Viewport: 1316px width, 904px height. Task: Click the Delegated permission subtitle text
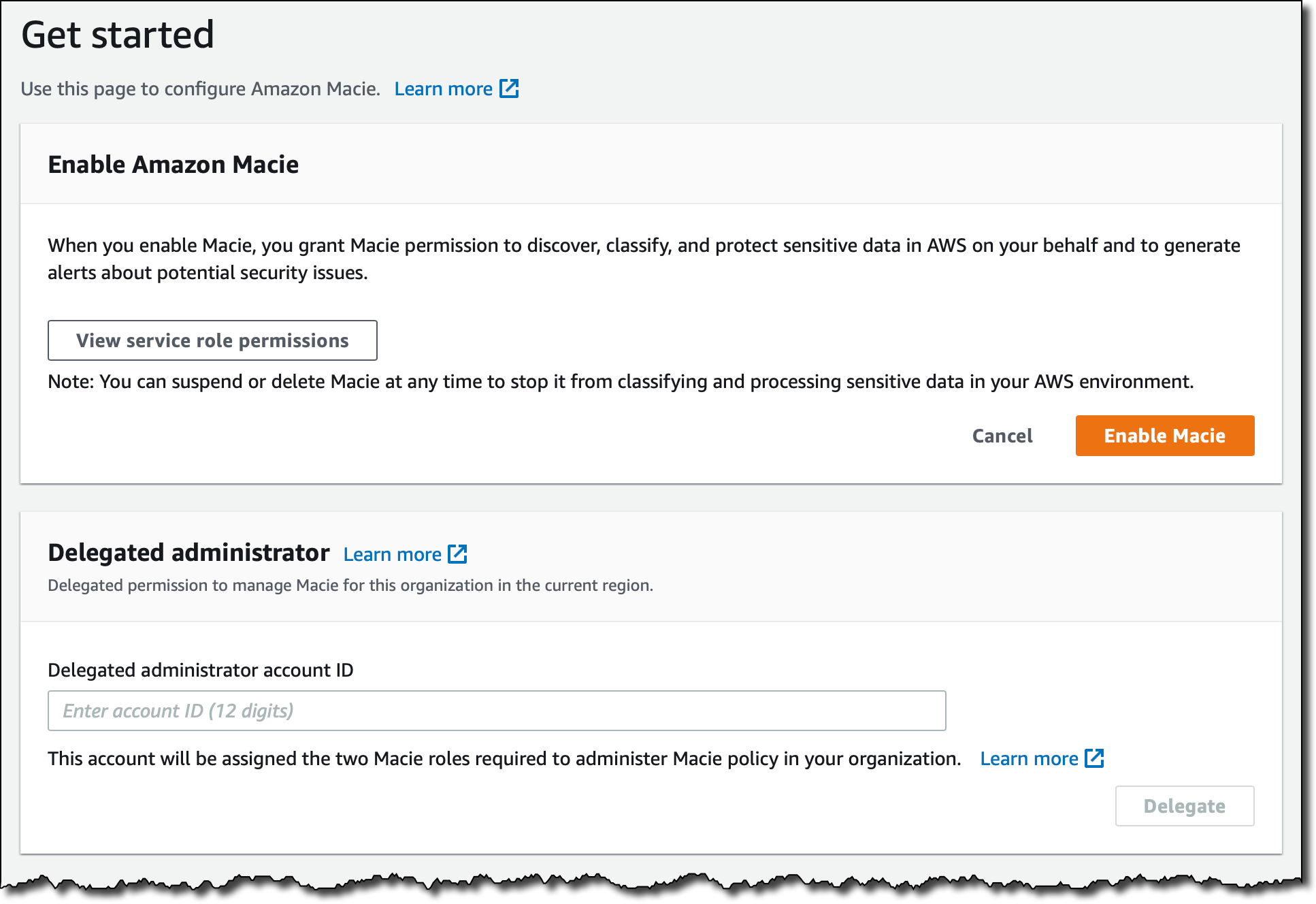point(350,585)
